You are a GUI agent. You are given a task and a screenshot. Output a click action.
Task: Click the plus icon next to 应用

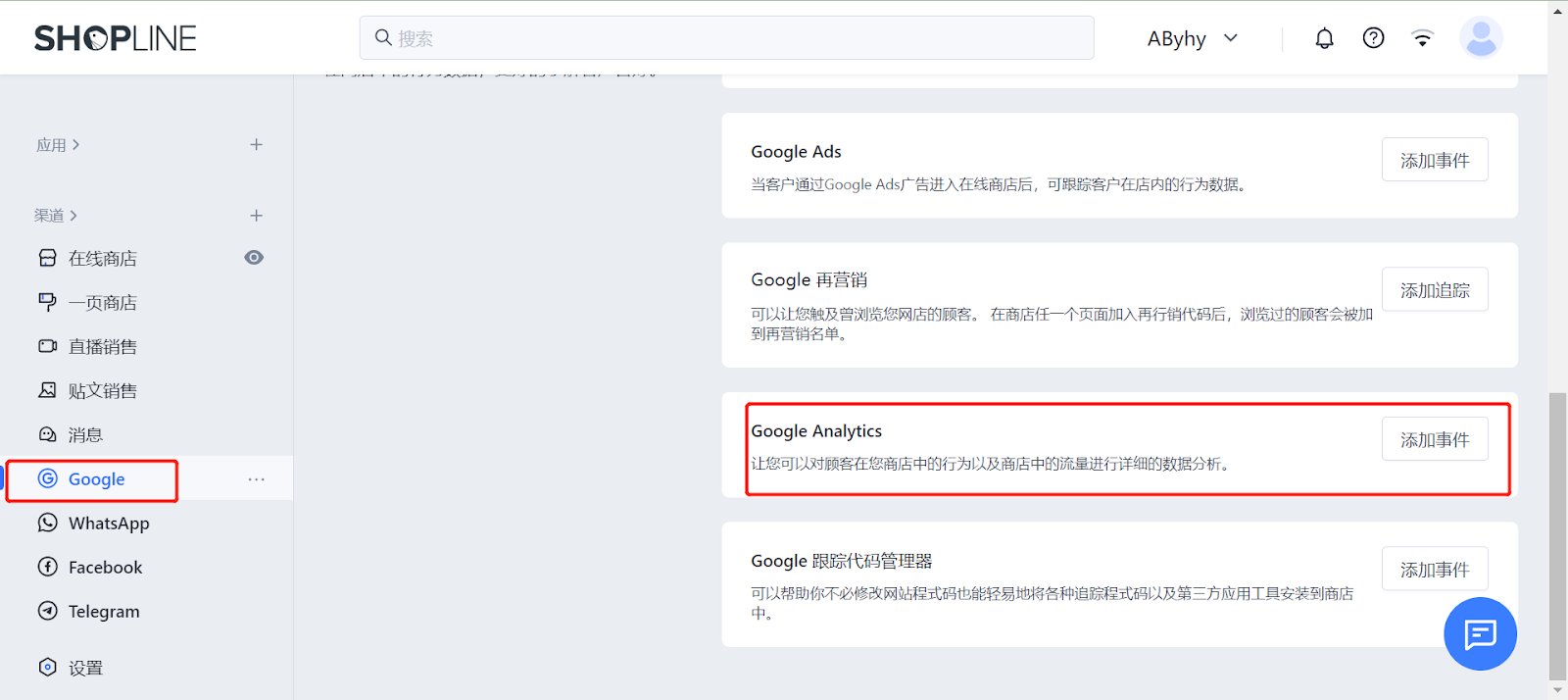tap(256, 144)
